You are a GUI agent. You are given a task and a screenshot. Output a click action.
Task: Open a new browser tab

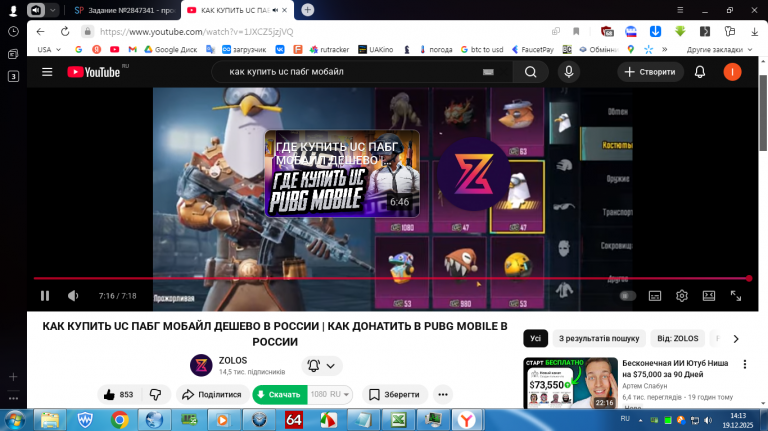pos(308,10)
